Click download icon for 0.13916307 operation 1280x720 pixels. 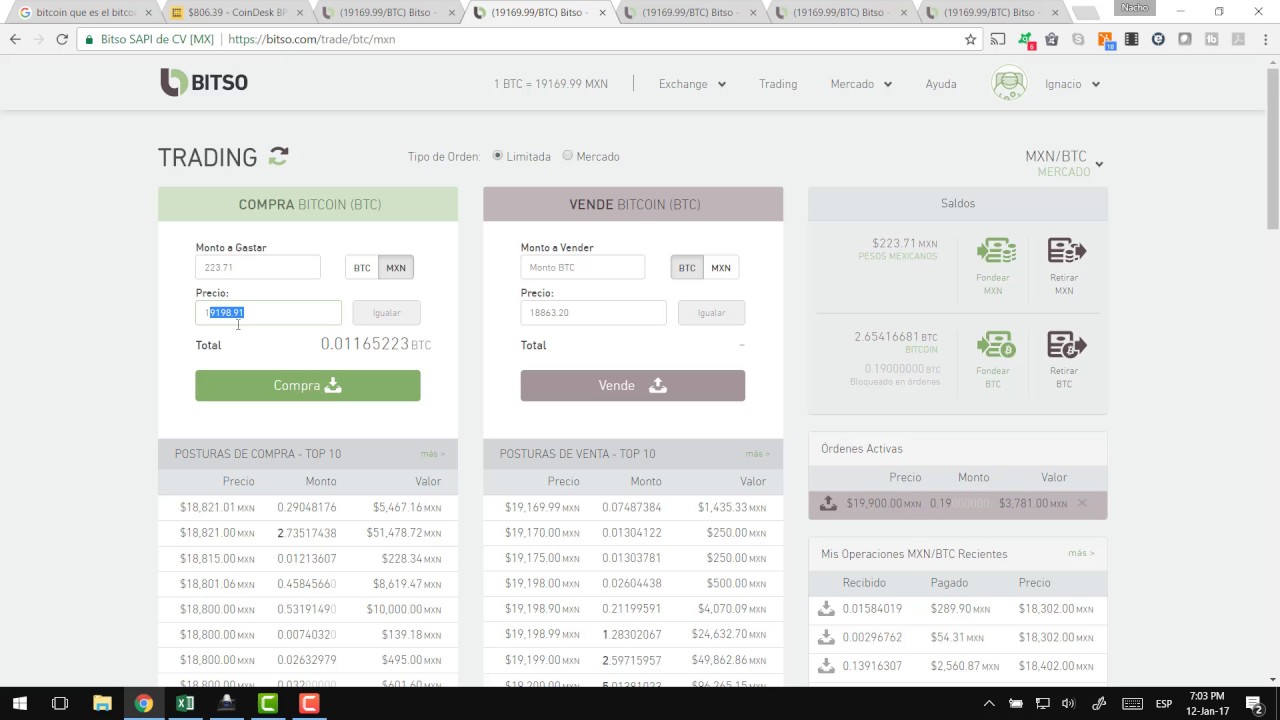pyautogui.click(x=826, y=665)
